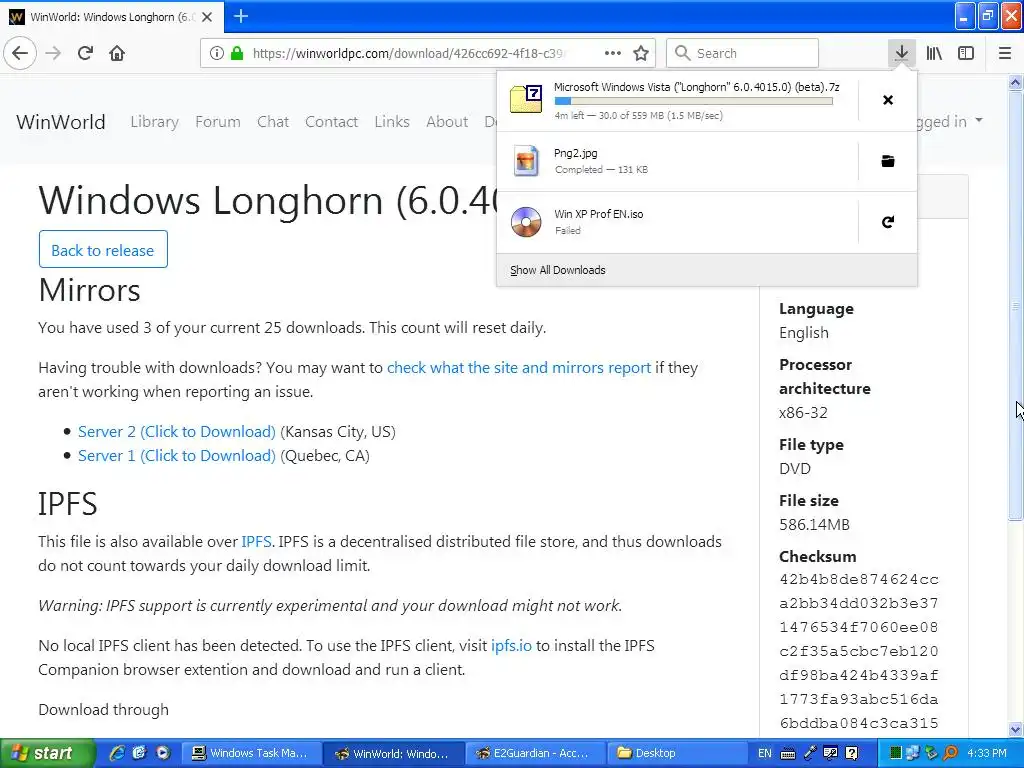Open the Windows start menu

pyautogui.click(x=47, y=753)
